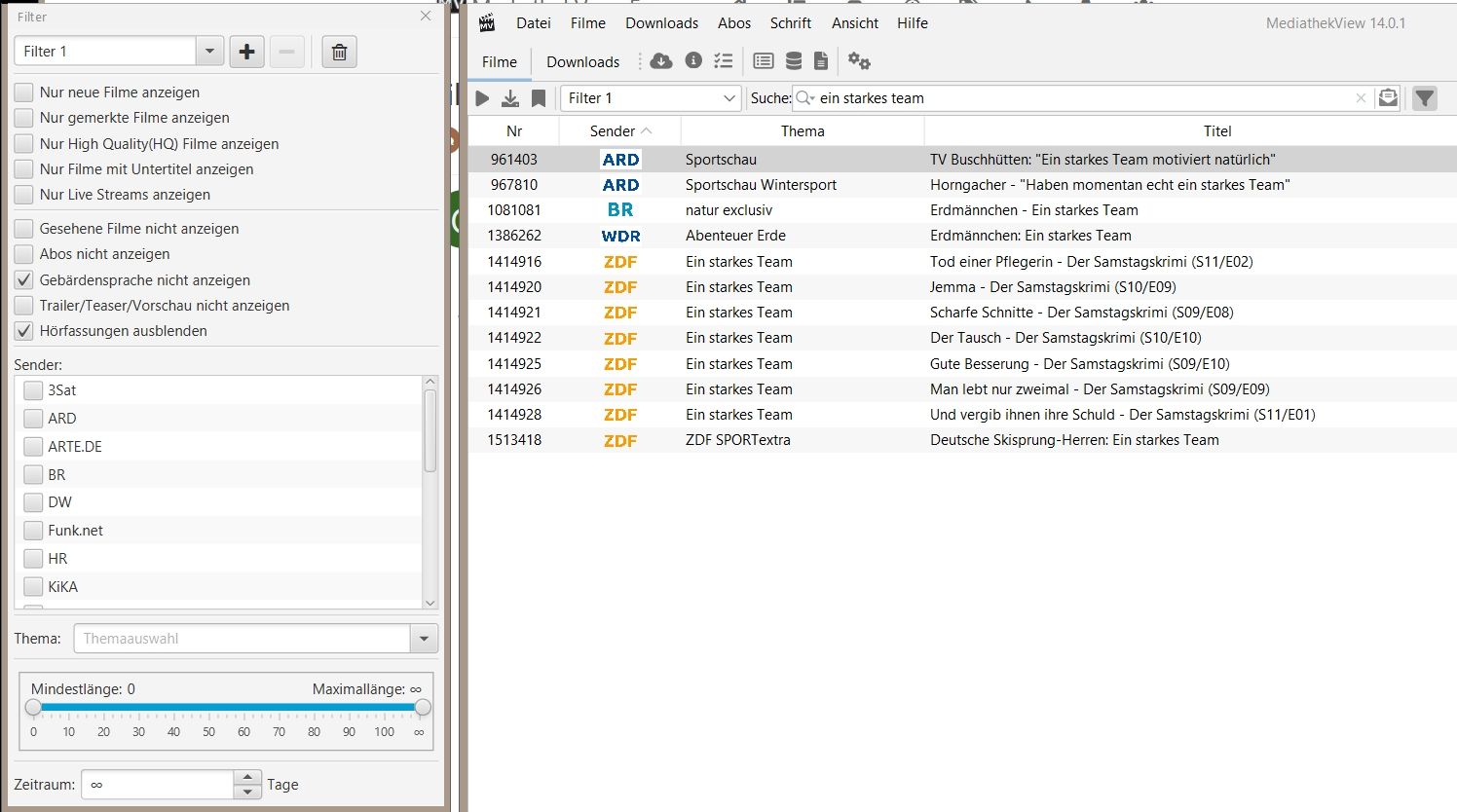Sort by Sender column header
The height and width of the screenshot is (812, 1457).
pos(619,130)
